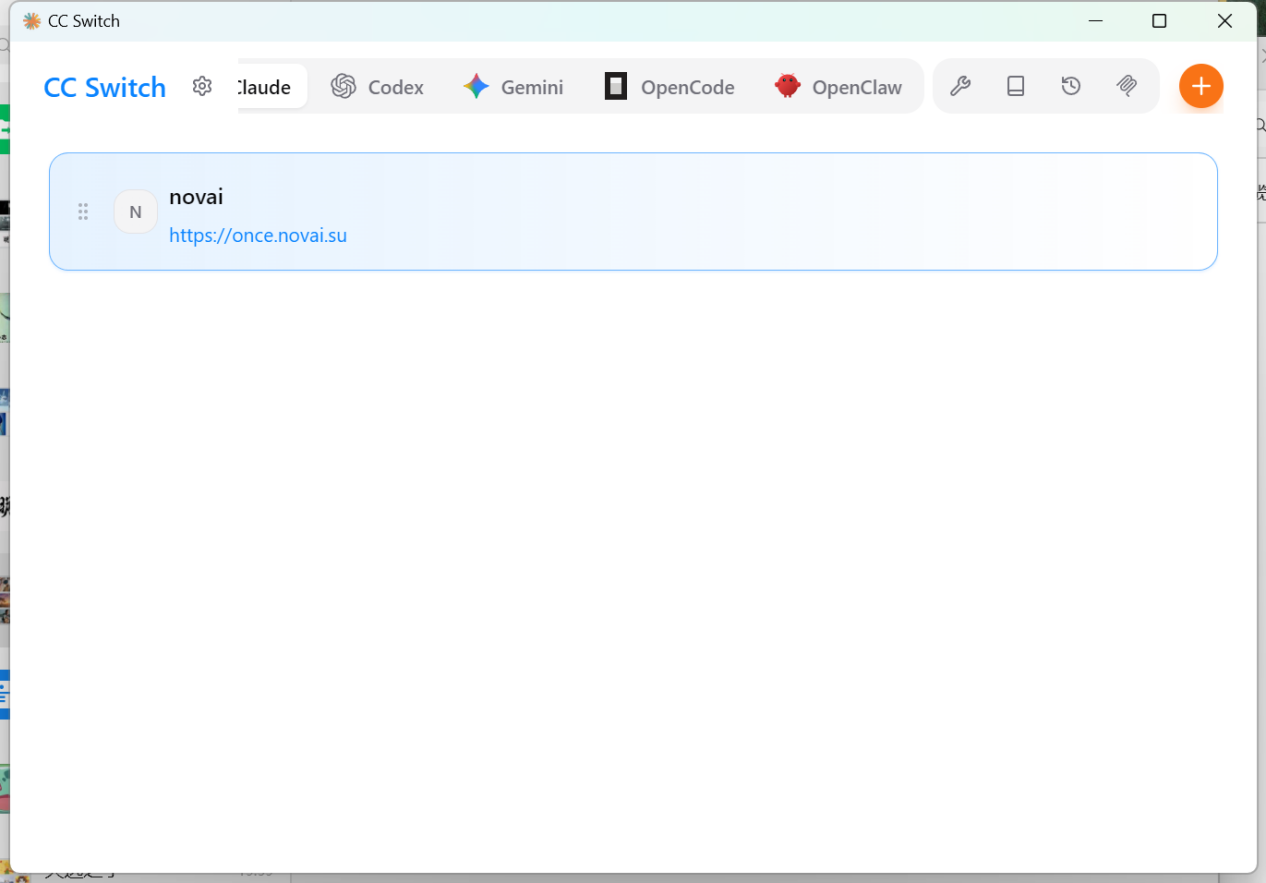1266x883 pixels.
Task: View history via the clock icon
Action: (1071, 86)
